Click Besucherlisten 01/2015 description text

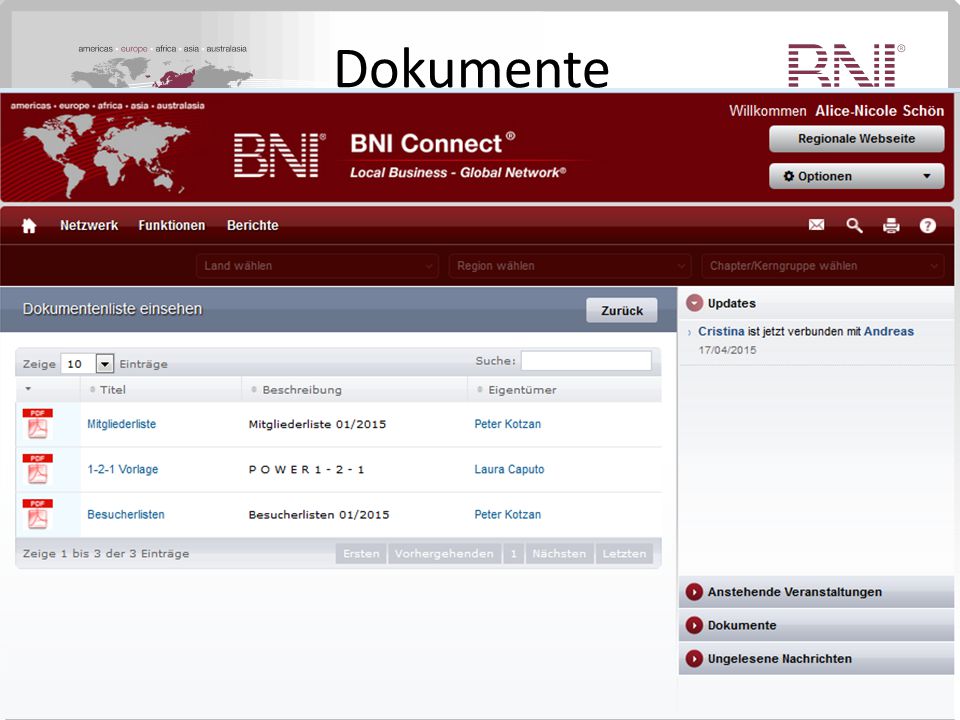(318, 514)
